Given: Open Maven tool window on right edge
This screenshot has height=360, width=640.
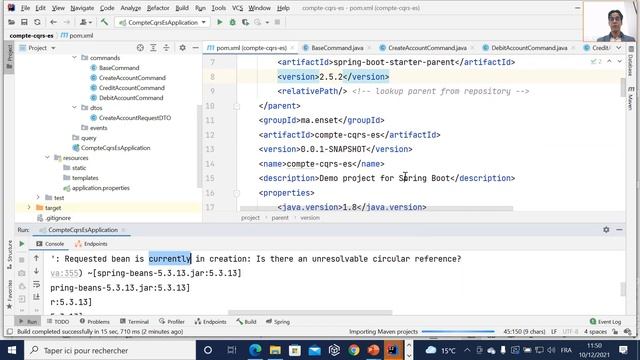Looking at the screenshot, I should coord(631,98).
